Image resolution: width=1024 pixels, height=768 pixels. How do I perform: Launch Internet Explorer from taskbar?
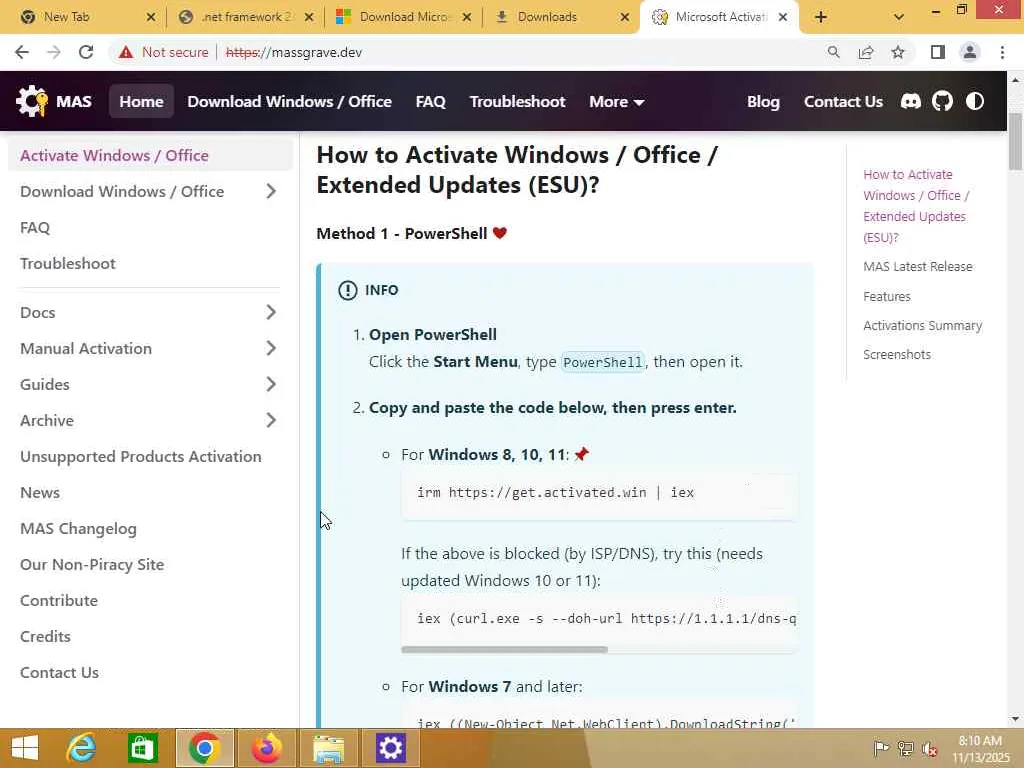[82, 748]
